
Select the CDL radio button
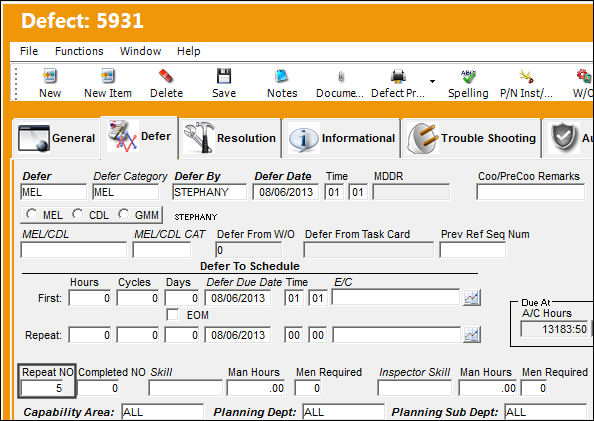77,214
